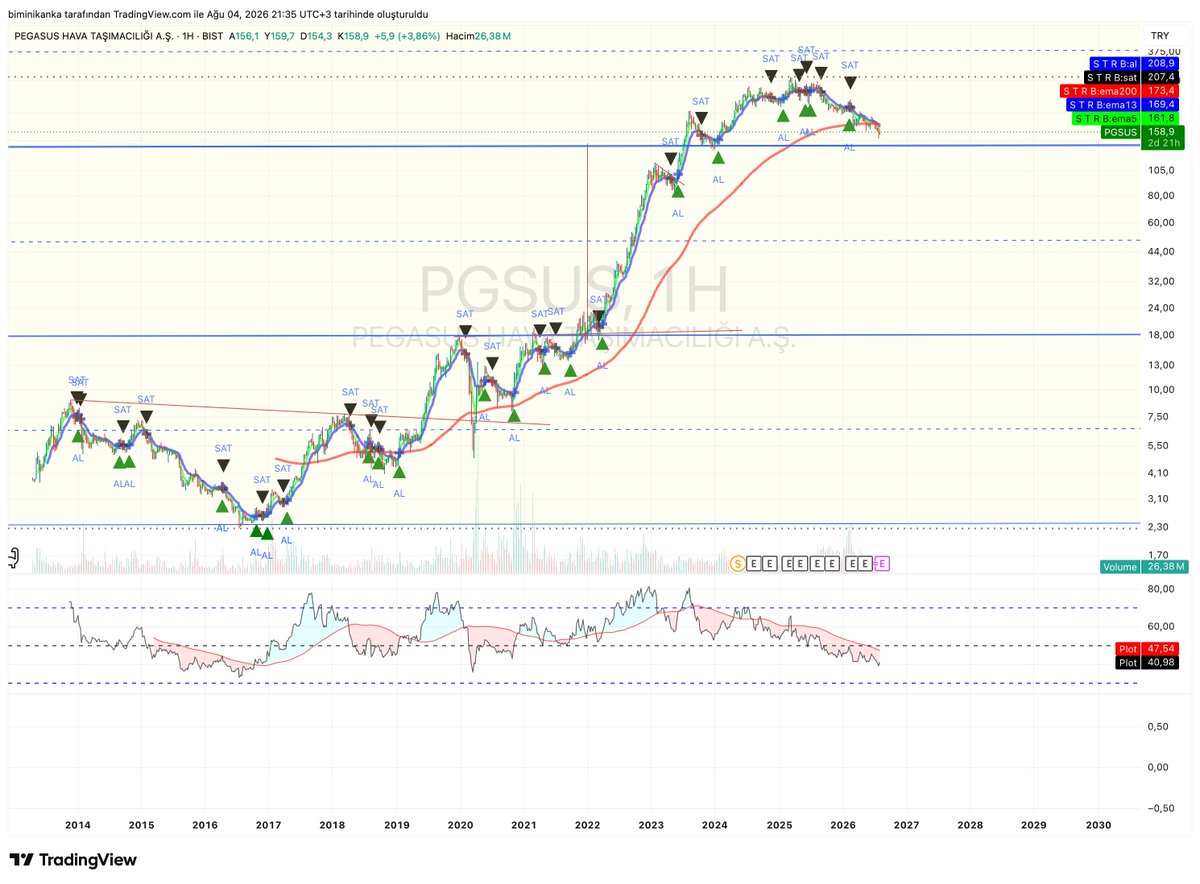Open the TRY currency selector
The width and height of the screenshot is (1200, 884).
coord(1160,35)
